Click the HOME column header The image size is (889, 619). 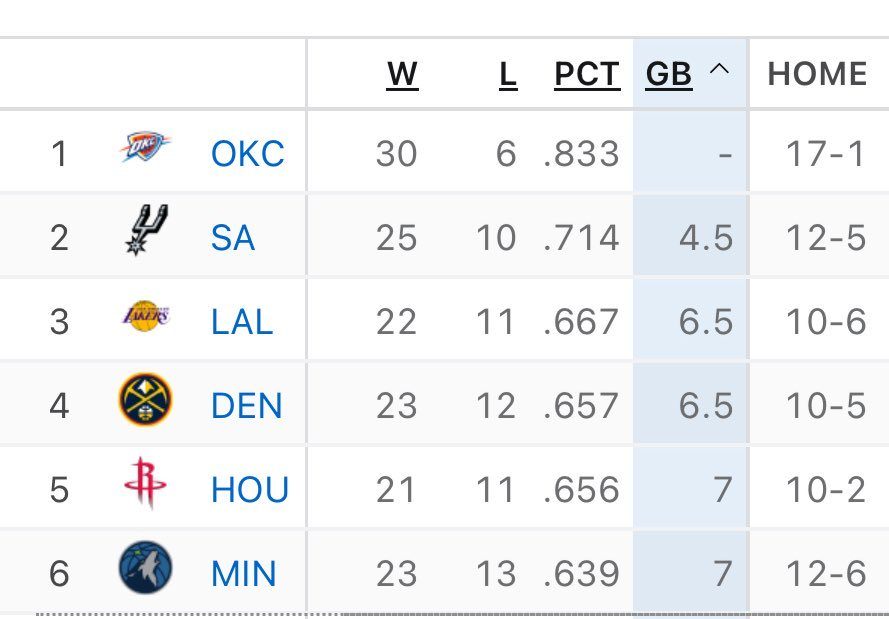coord(816,74)
